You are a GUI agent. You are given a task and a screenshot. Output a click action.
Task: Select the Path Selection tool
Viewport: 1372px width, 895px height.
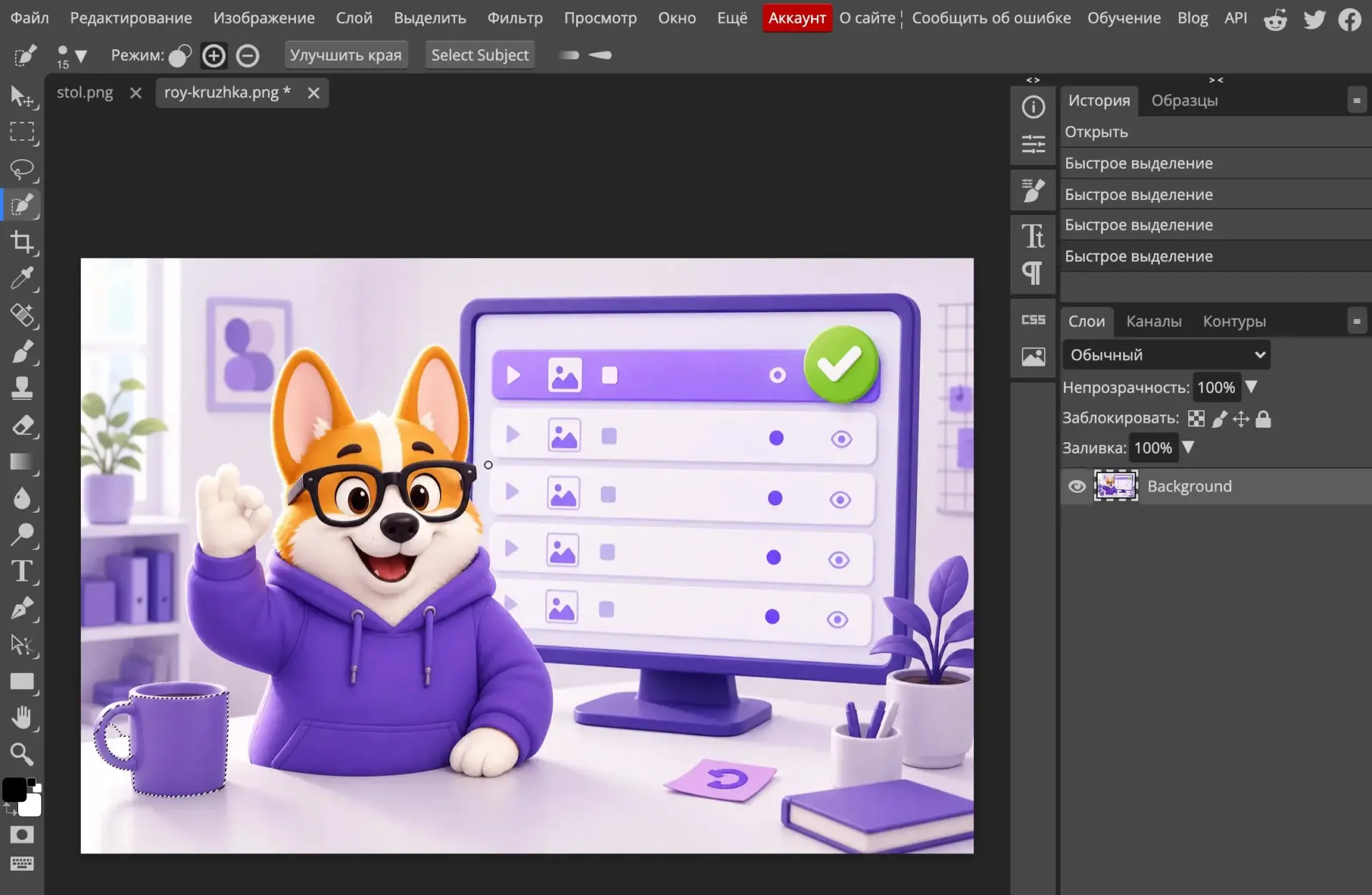point(22,644)
